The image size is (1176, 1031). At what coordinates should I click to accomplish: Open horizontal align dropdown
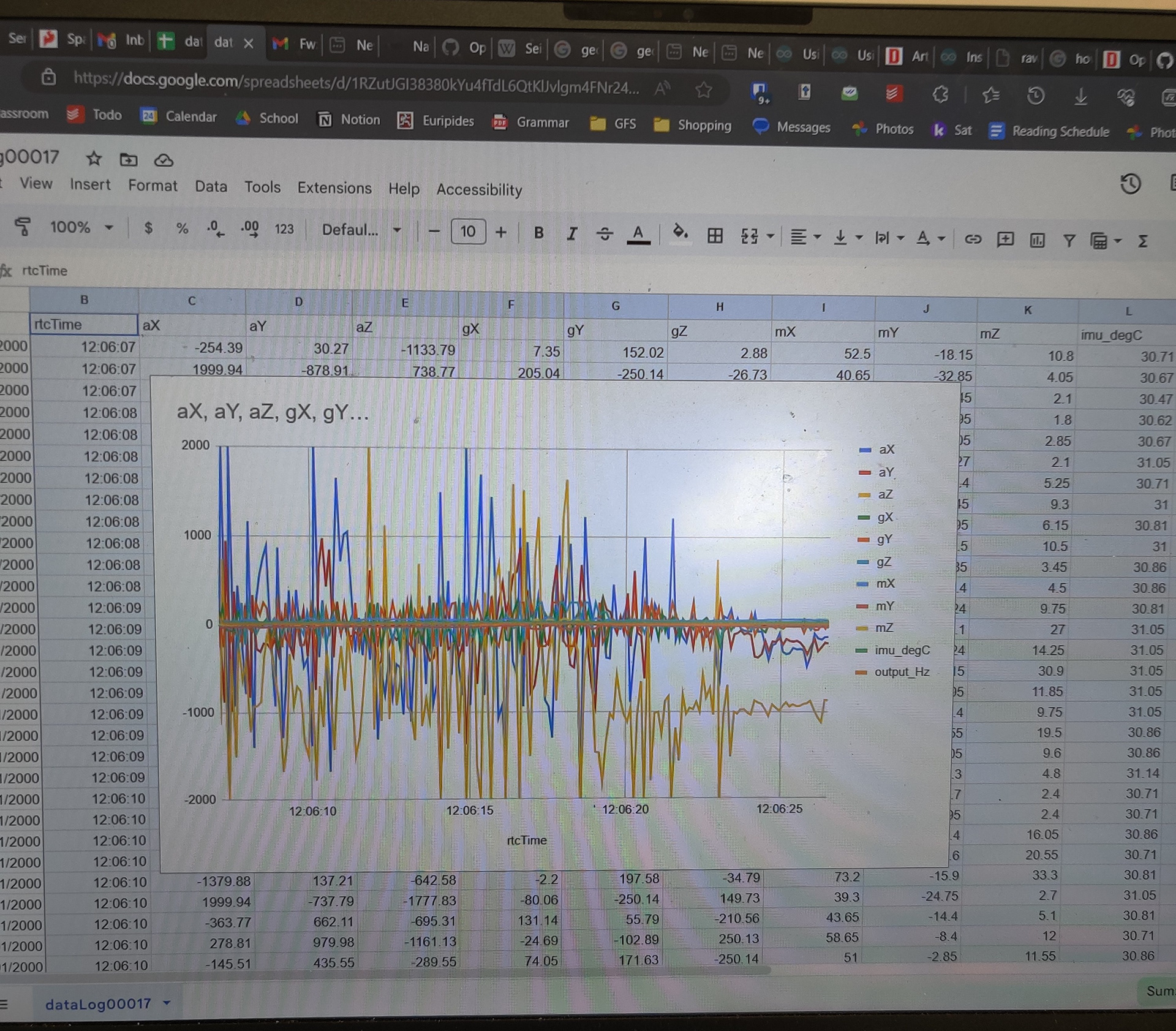pos(805,236)
